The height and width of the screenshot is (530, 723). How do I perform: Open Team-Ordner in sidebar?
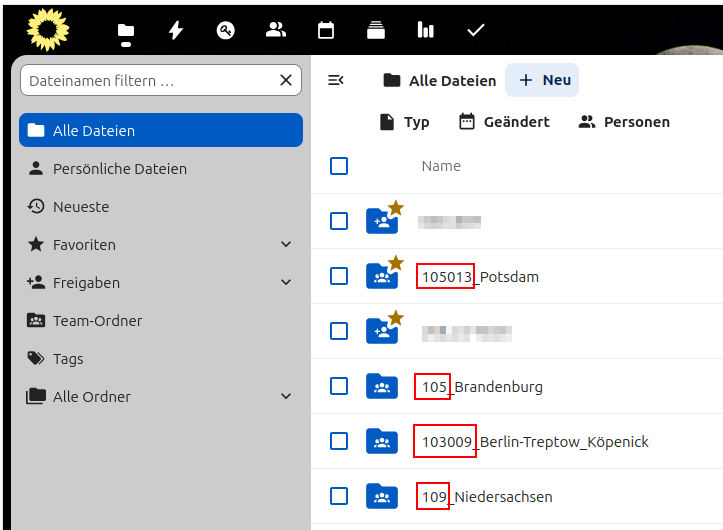tap(97, 321)
